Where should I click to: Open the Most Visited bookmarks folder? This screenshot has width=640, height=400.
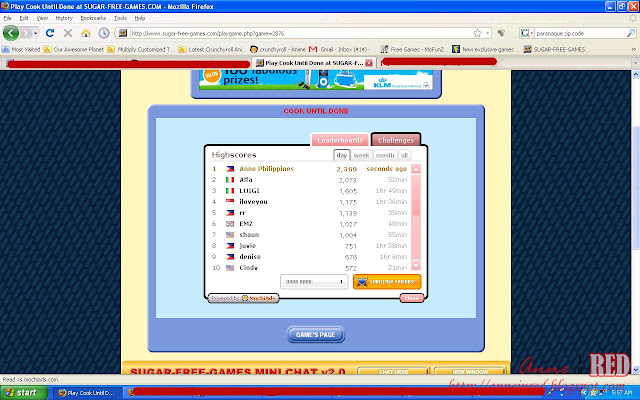(x=21, y=49)
